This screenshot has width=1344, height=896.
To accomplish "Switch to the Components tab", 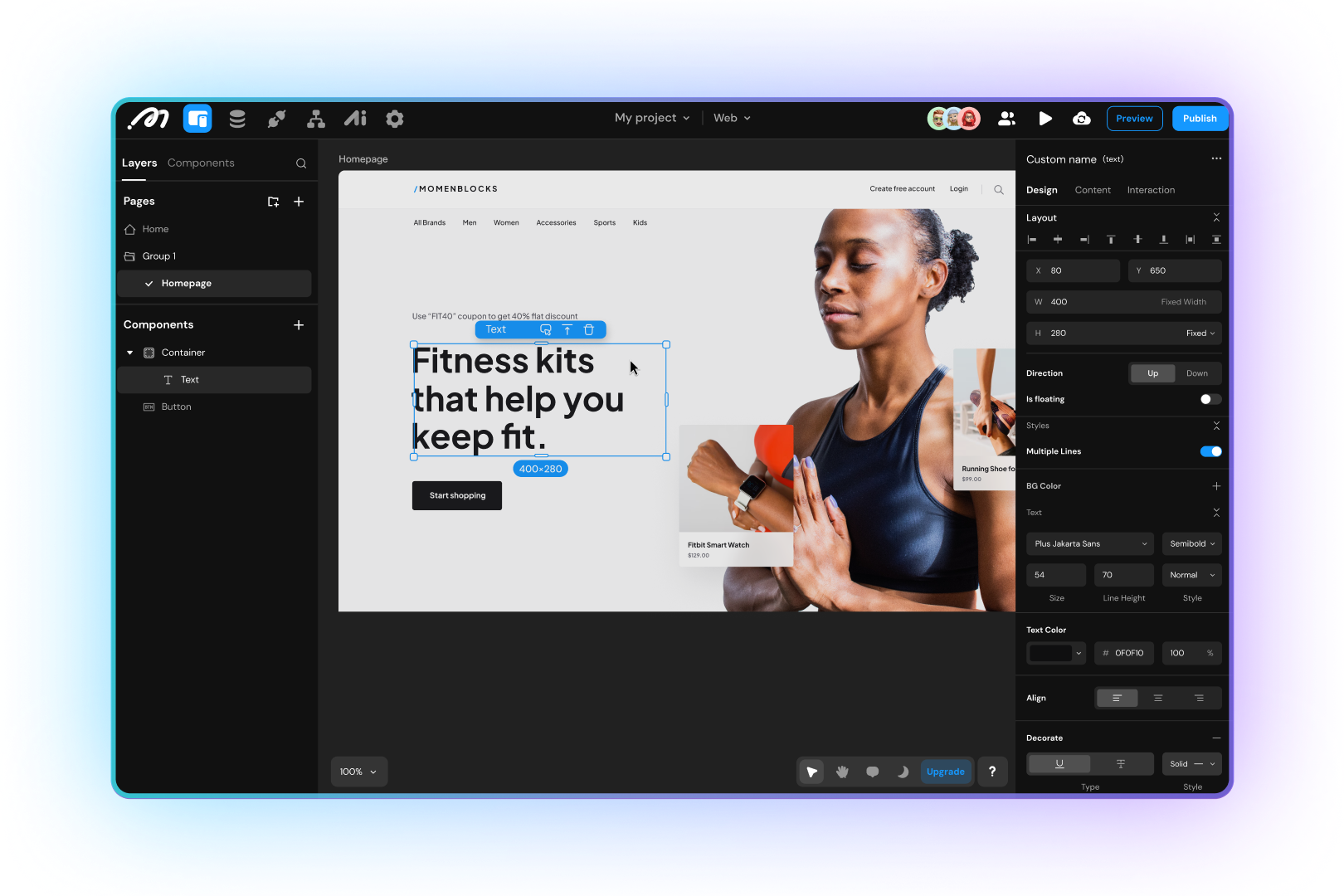I will click(x=201, y=163).
